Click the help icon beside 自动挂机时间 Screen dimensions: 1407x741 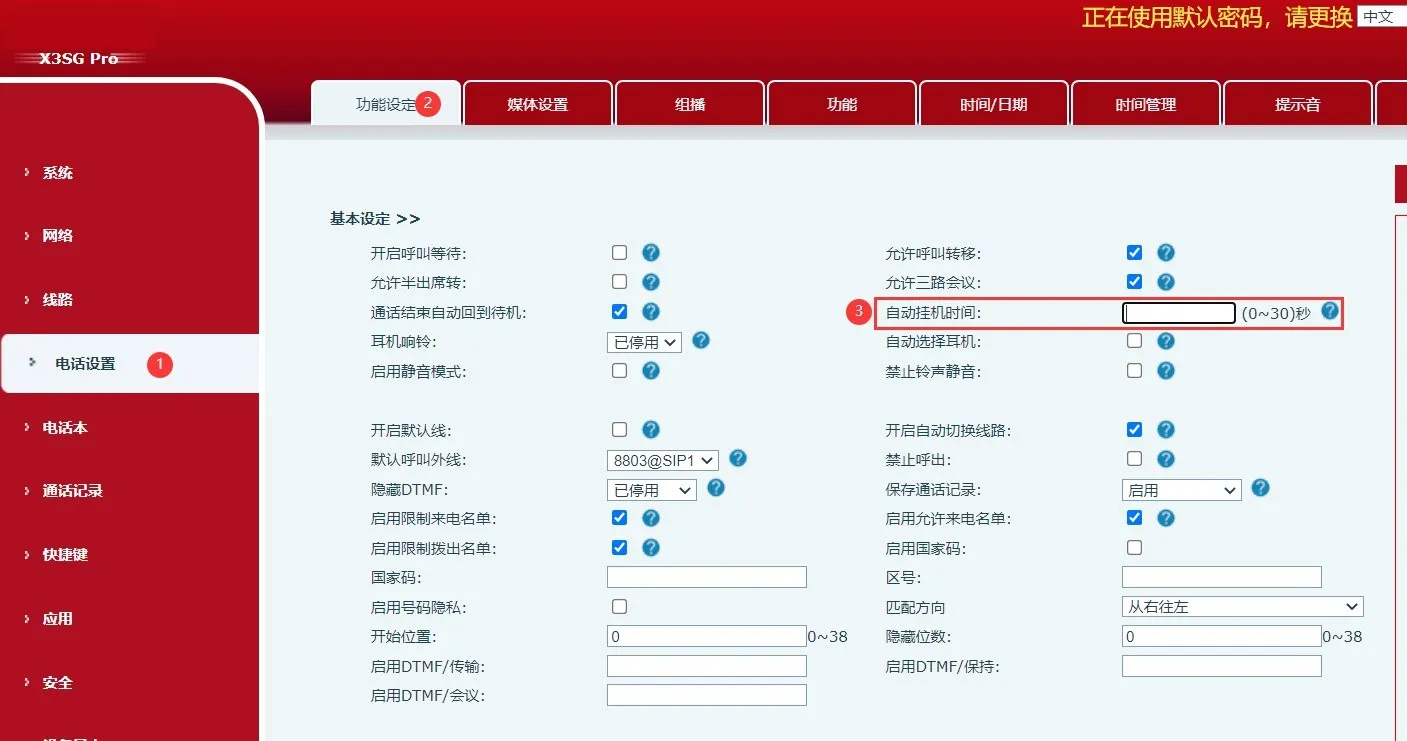coord(1330,311)
